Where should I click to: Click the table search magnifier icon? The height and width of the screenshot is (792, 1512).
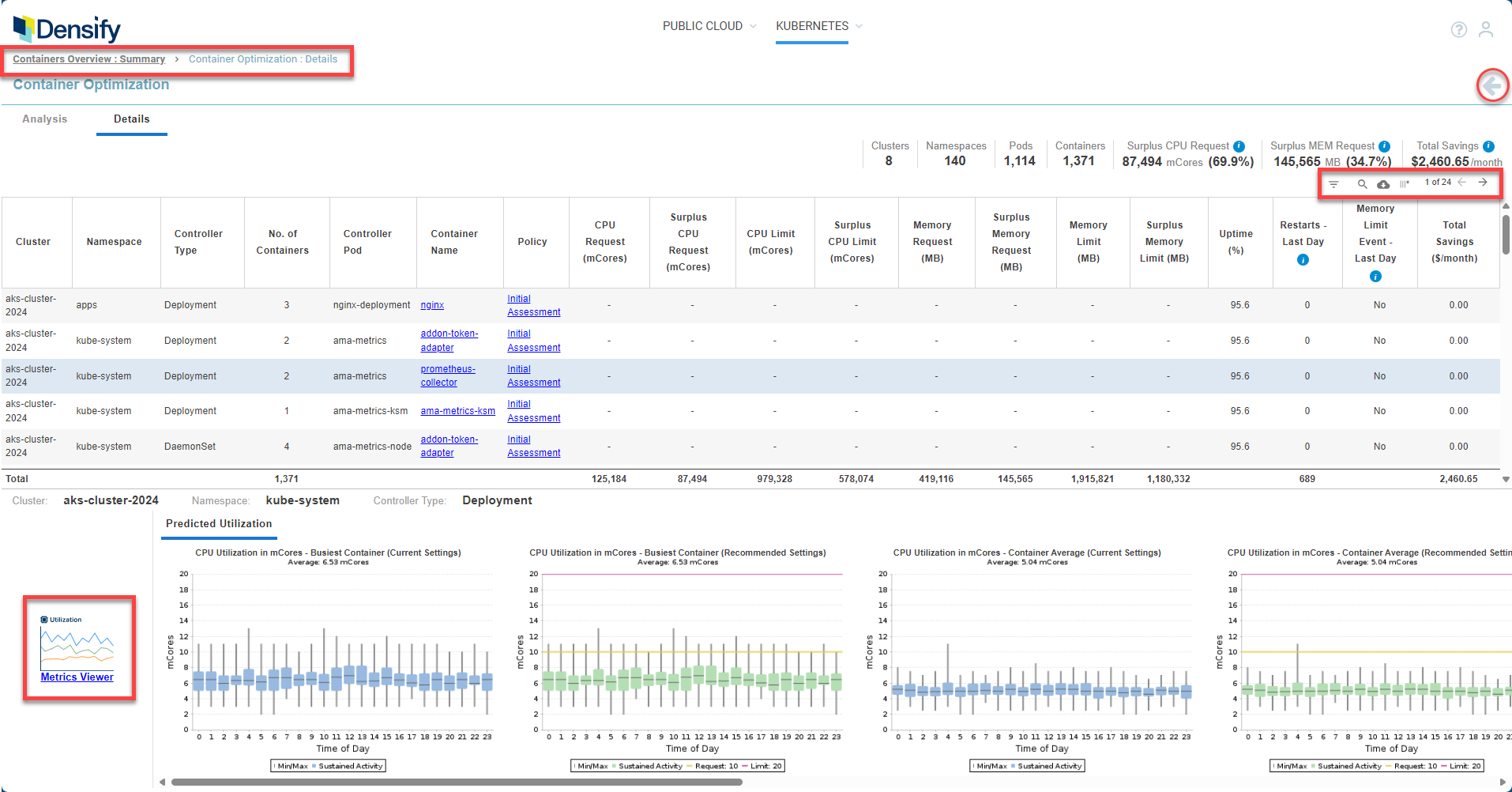[1362, 183]
